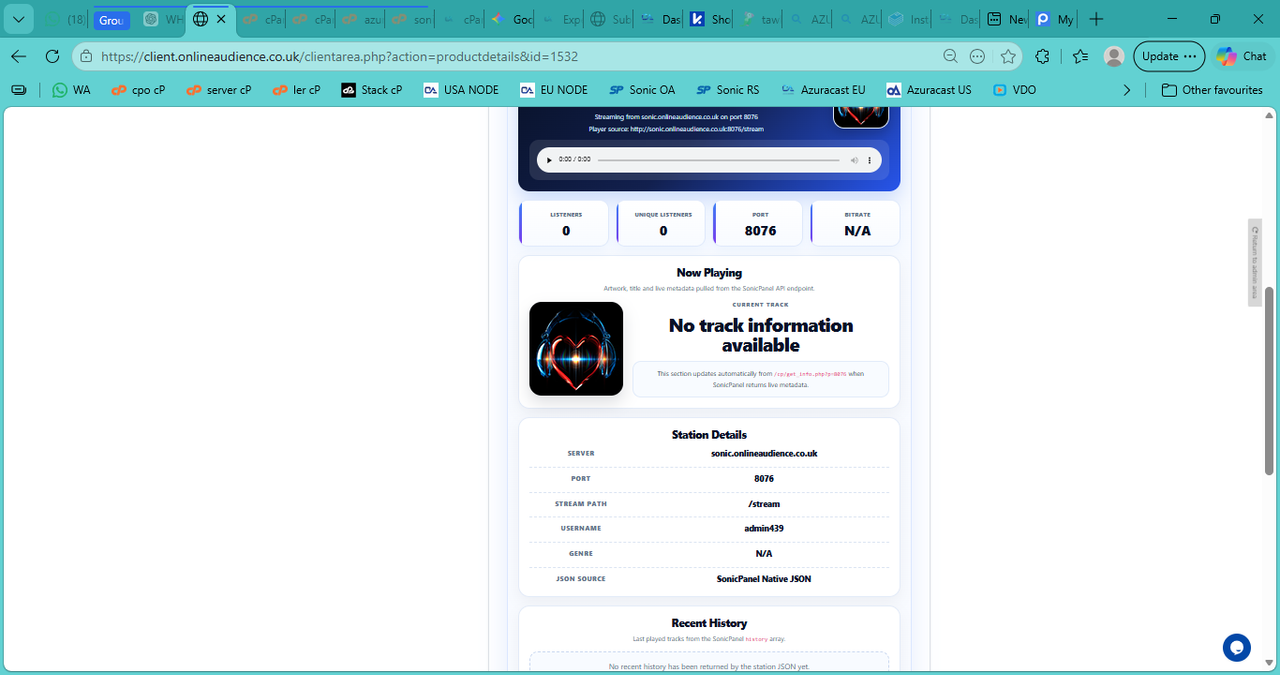Open the server cP bookmark
Screen dimensions: 1280x675
pos(218,90)
